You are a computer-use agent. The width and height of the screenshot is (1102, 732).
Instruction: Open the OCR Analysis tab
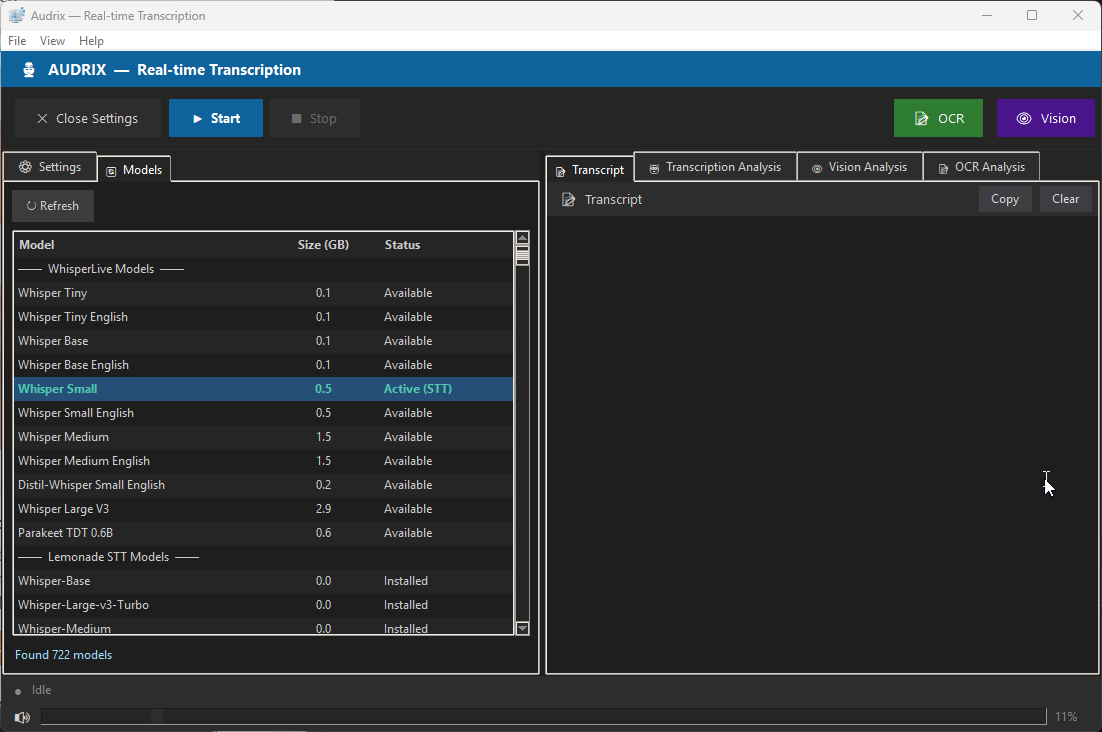981,167
